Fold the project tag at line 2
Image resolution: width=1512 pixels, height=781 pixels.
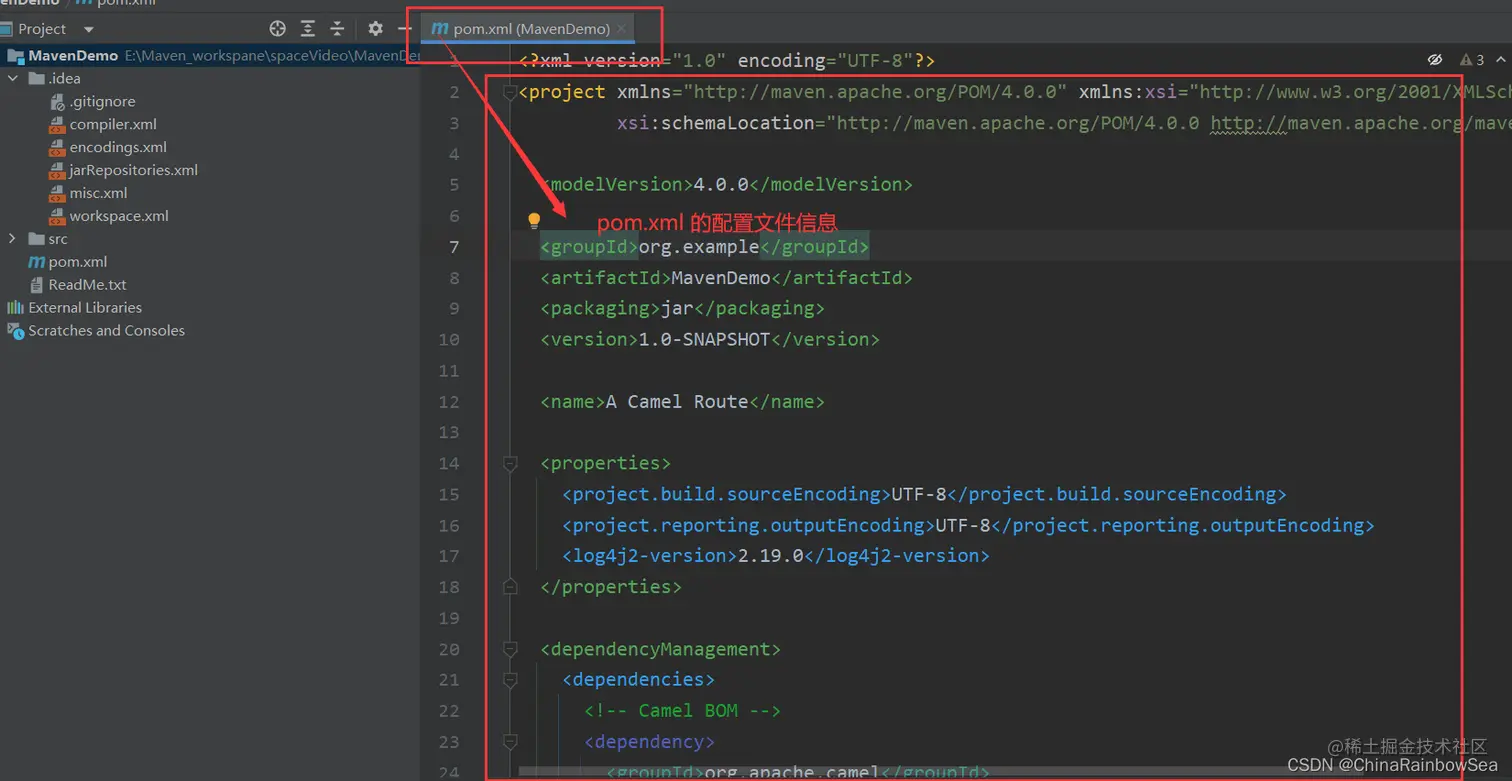click(x=510, y=92)
